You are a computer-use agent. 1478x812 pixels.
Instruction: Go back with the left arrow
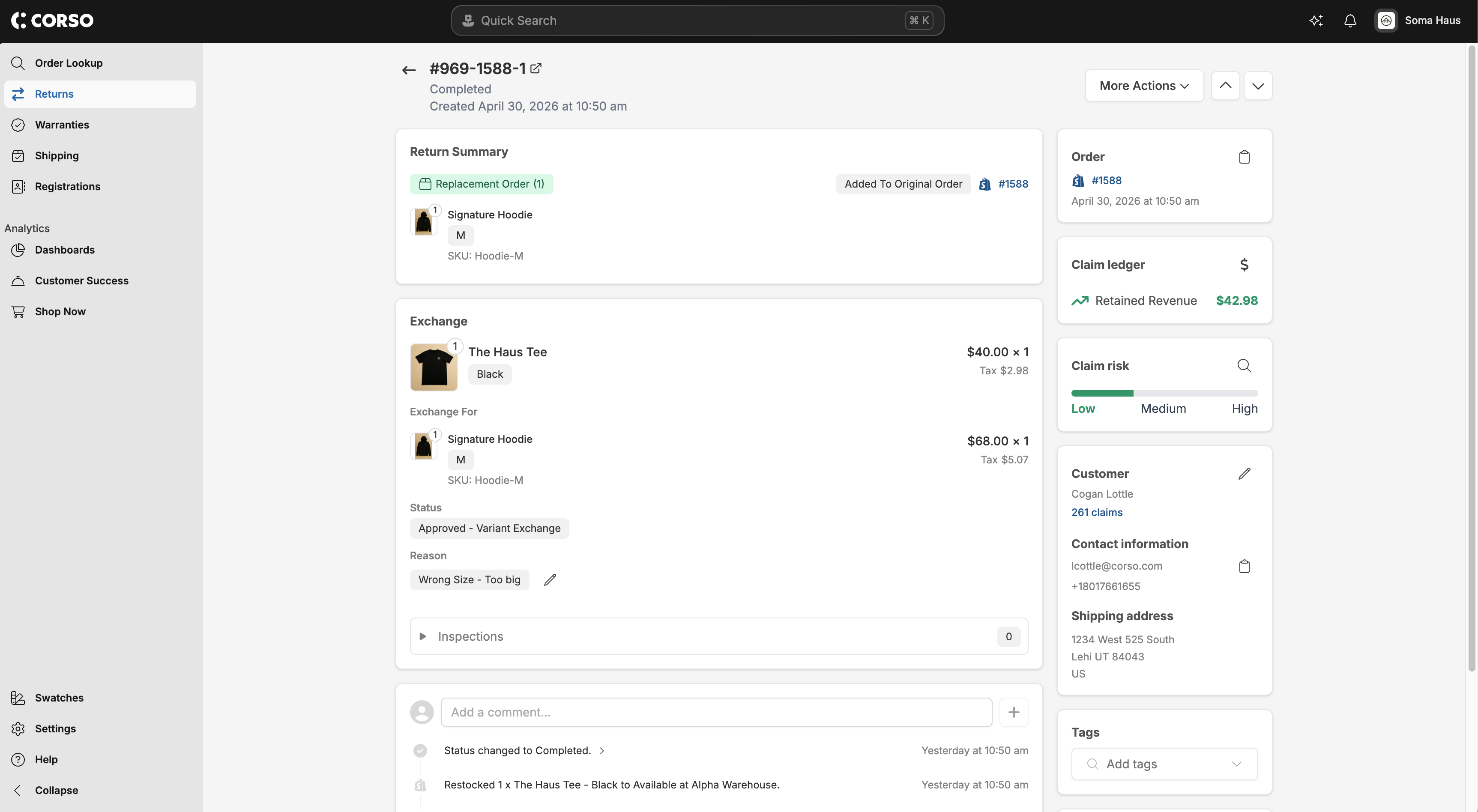click(x=409, y=70)
